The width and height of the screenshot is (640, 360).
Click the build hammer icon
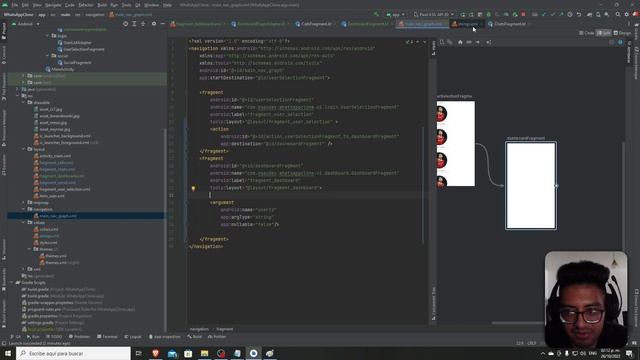tap(376, 14)
